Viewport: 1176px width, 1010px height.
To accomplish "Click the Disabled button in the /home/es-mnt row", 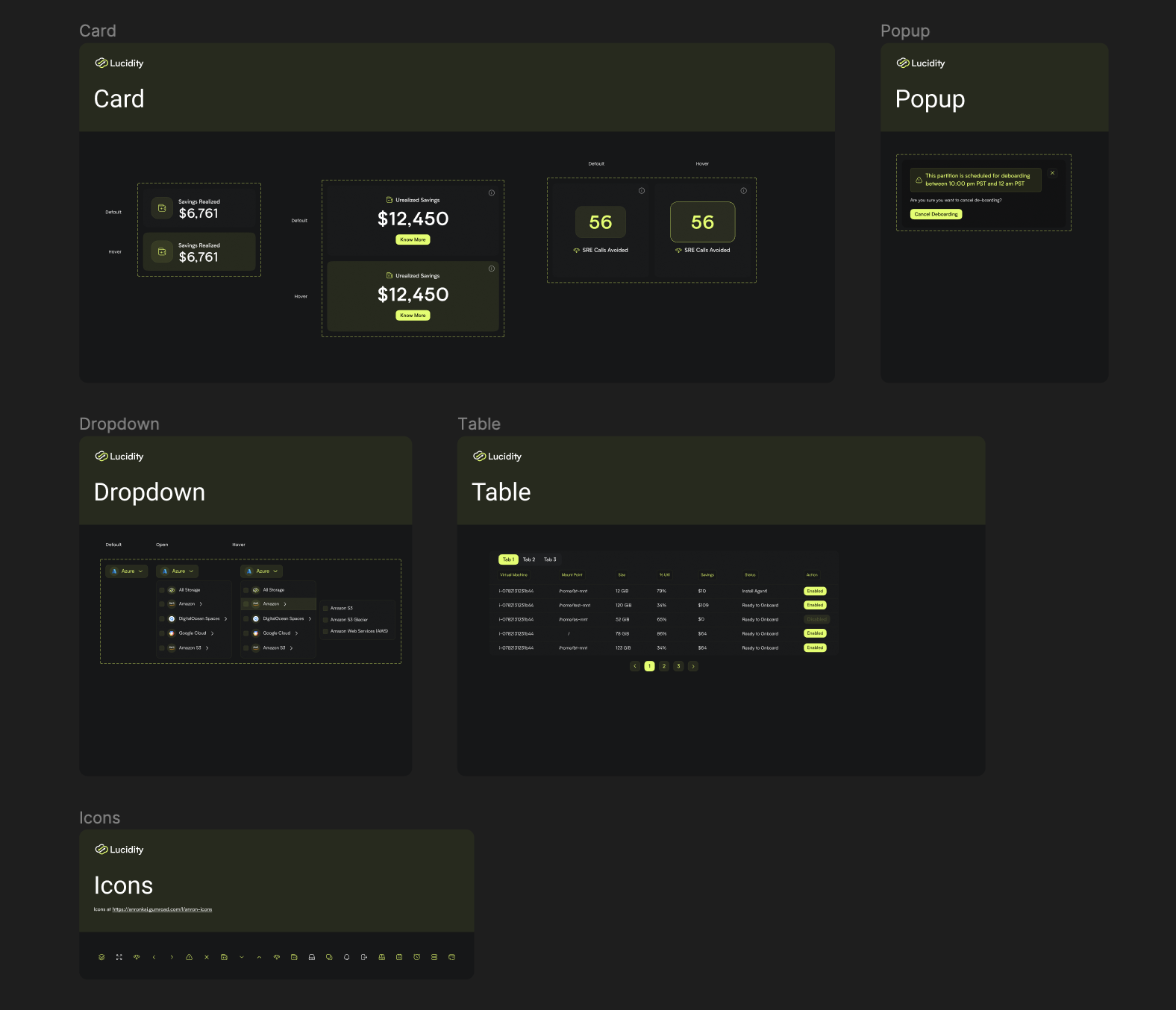I will pyautogui.click(x=816, y=619).
